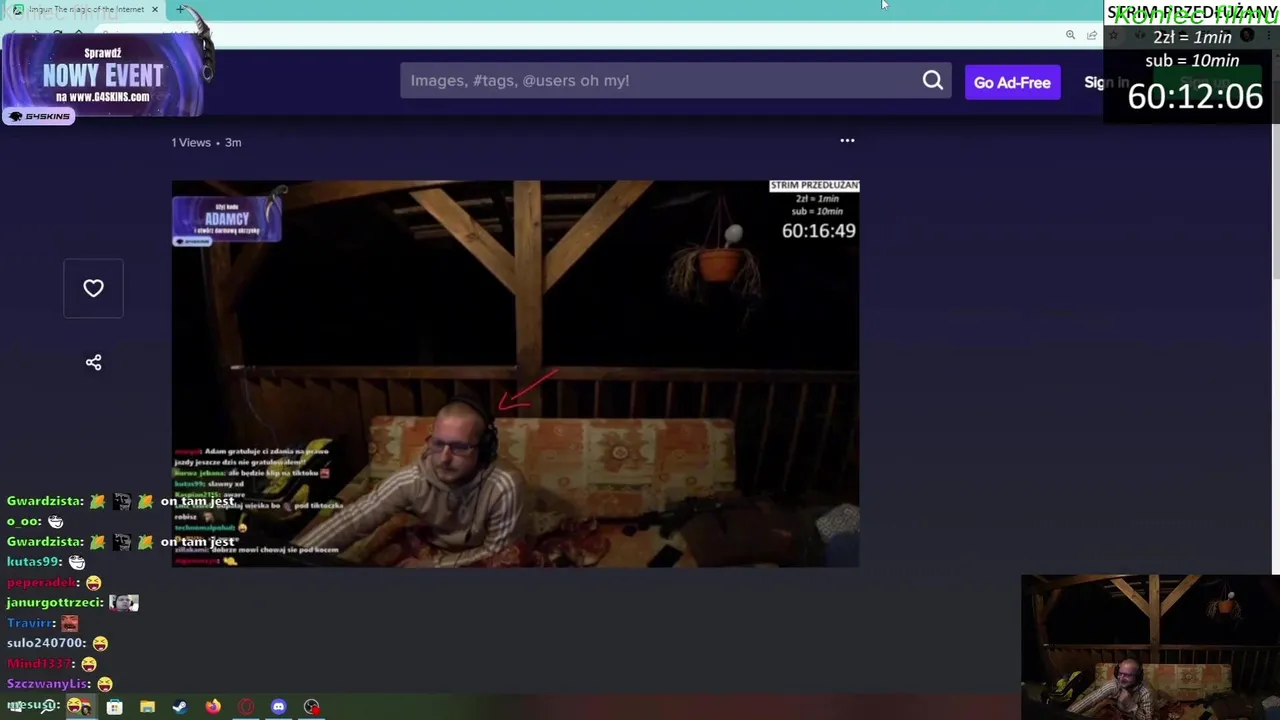Open the three-dots post options menu
This screenshot has width=1280, height=720.
[x=847, y=141]
